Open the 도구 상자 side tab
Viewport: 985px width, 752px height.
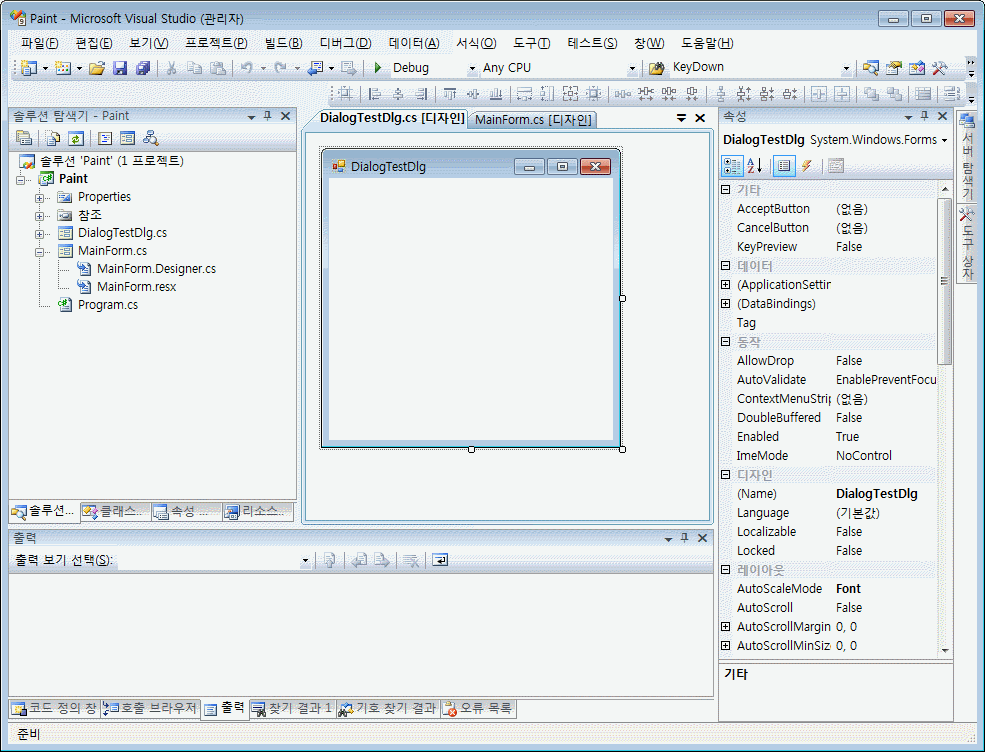pyautogui.click(x=967, y=244)
